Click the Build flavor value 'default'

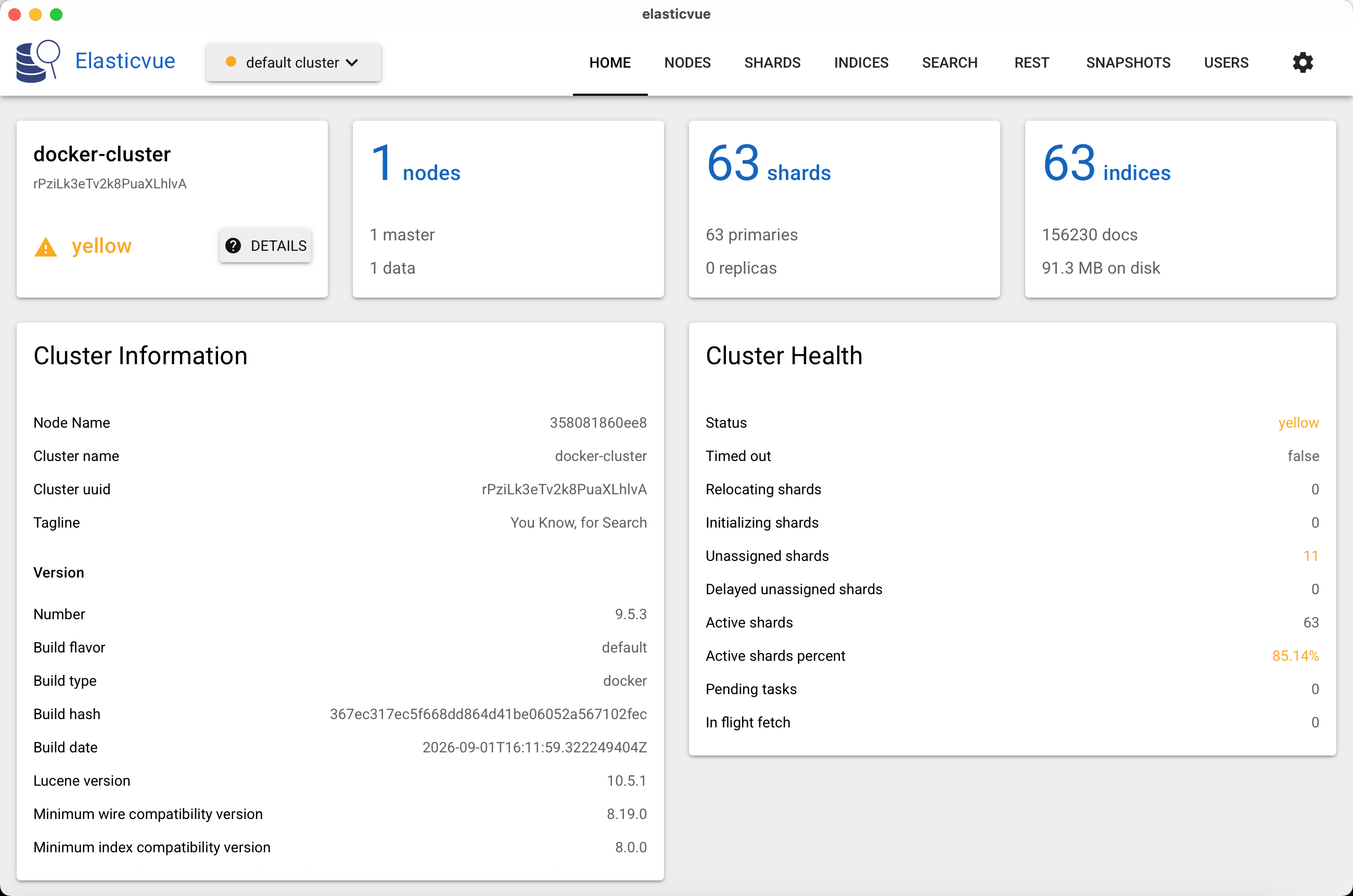(624, 647)
